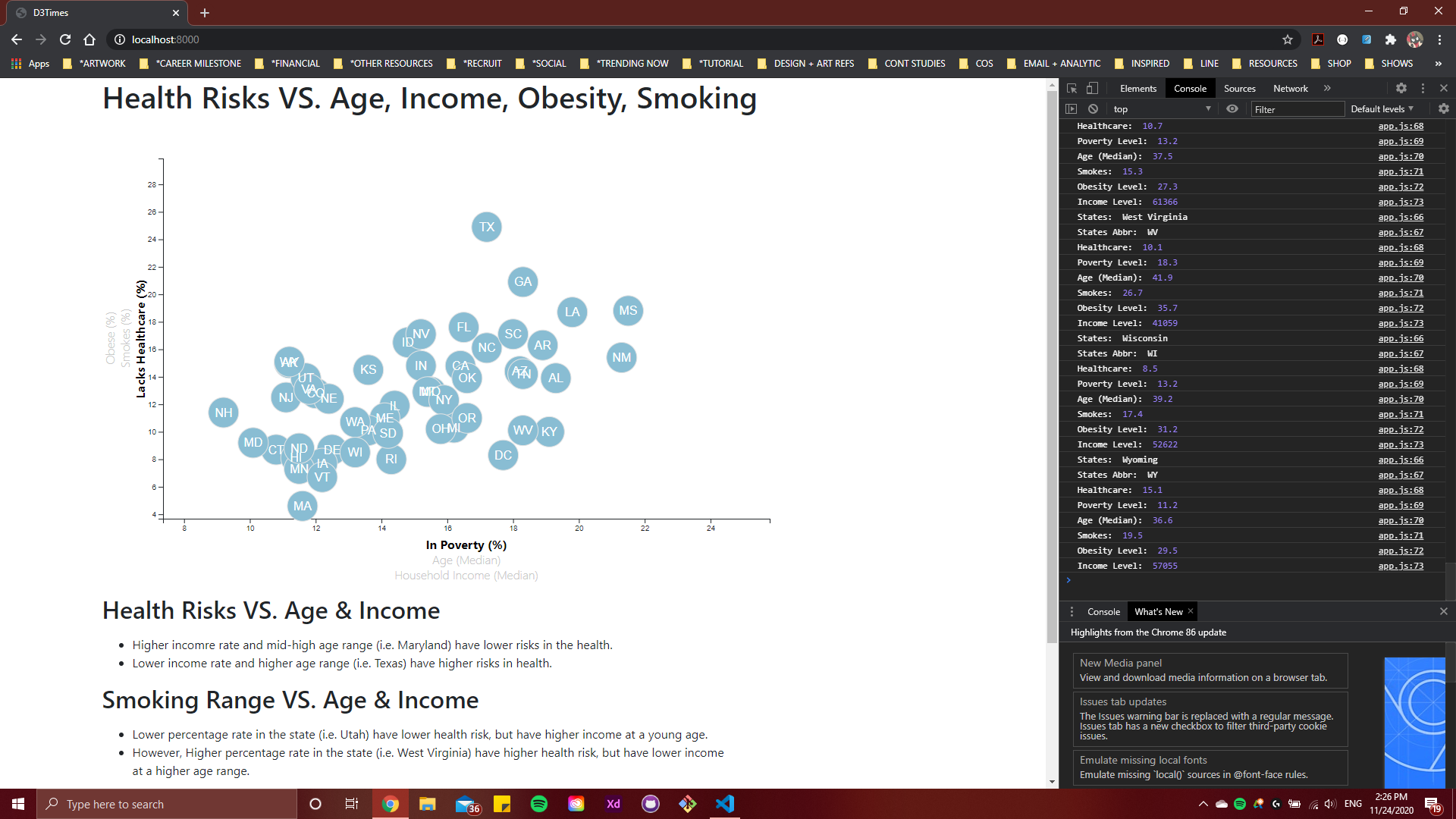Click the inspect element picker icon
Image resolution: width=1456 pixels, height=819 pixels.
click(x=1072, y=88)
